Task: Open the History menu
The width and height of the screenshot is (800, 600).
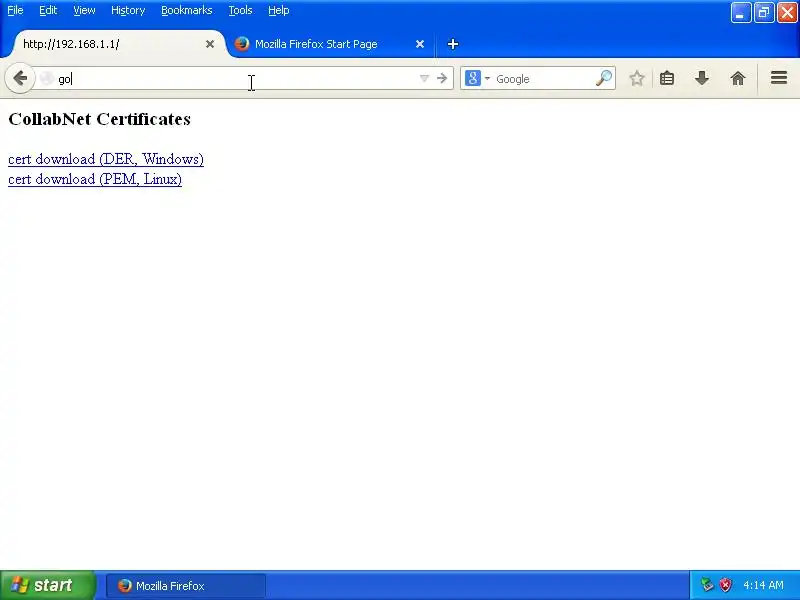Action: 128,10
